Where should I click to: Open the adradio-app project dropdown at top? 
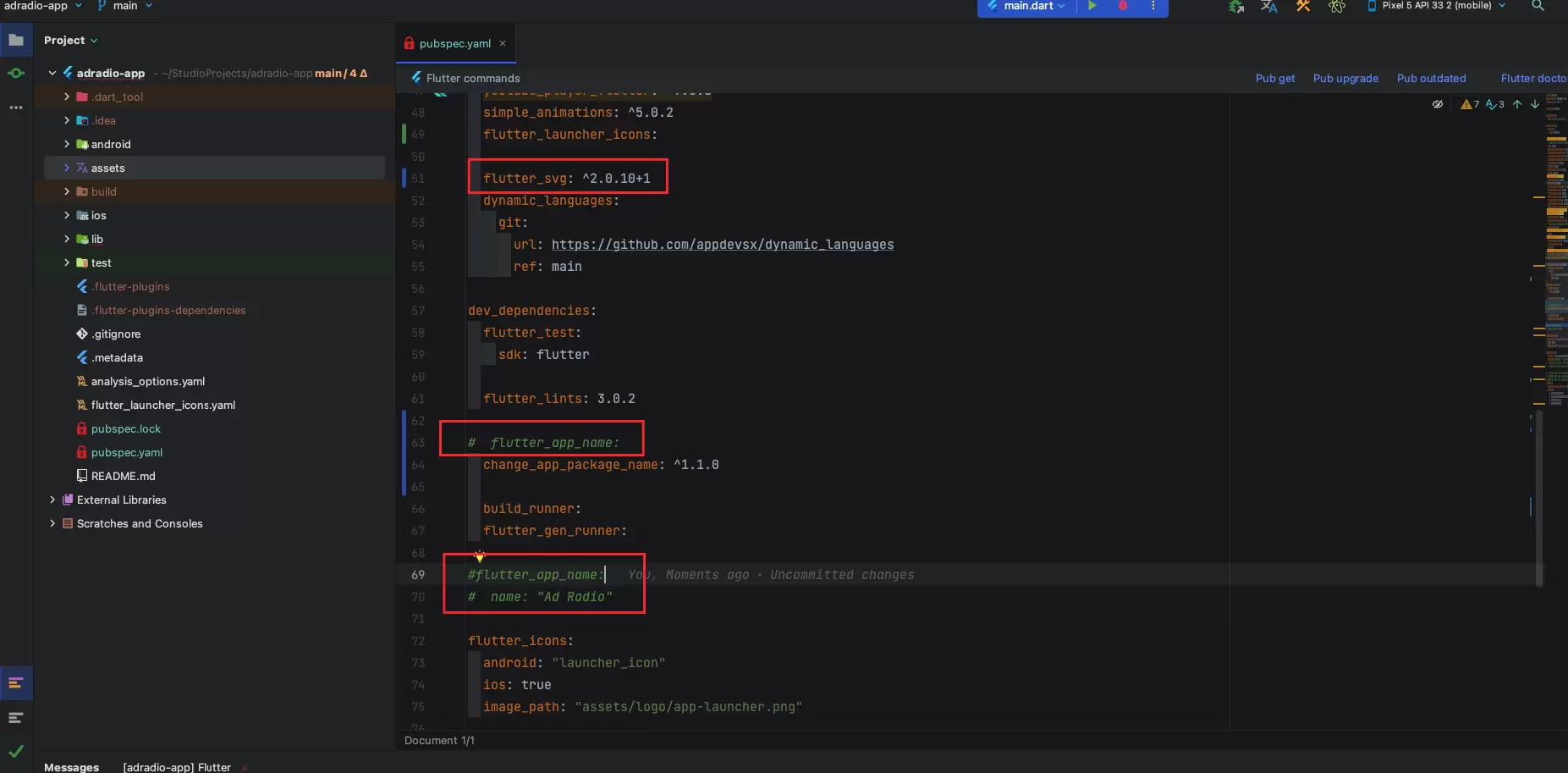pyautogui.click(x=42, y=6)
